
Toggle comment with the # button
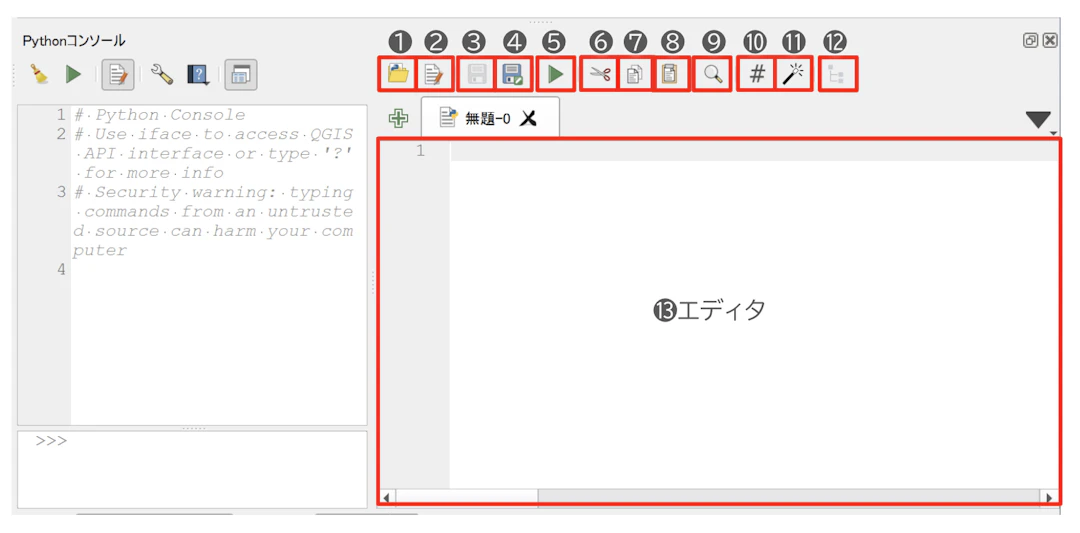757,74
